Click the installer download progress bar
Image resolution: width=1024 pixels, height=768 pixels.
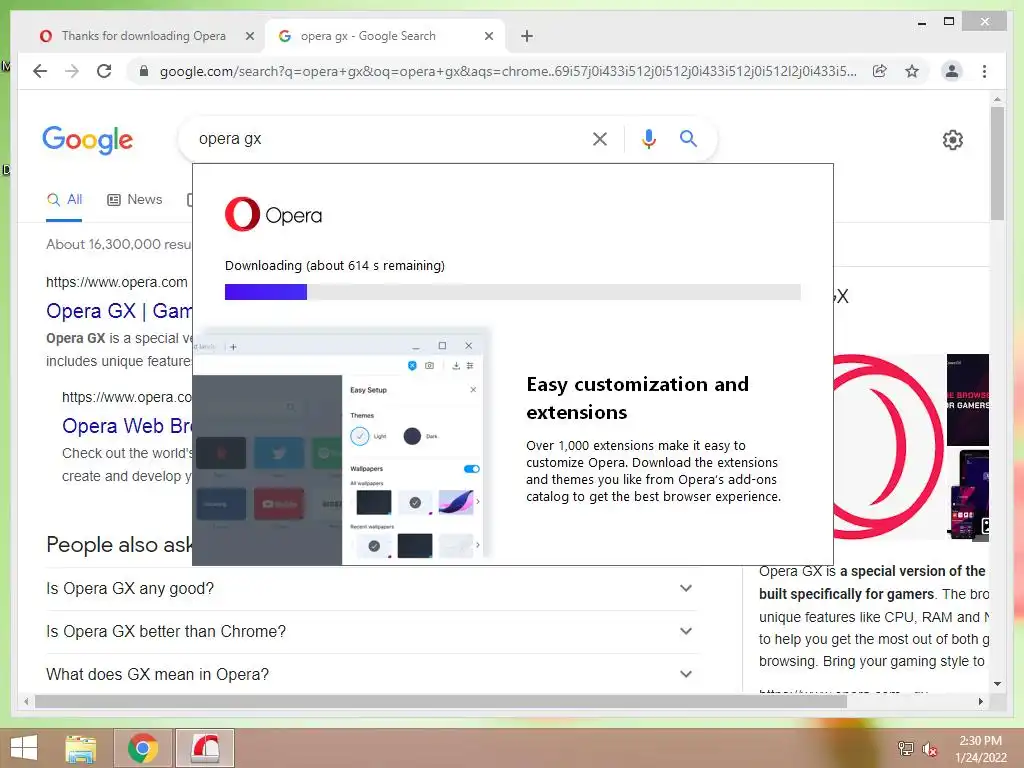(x=513, y=292)
